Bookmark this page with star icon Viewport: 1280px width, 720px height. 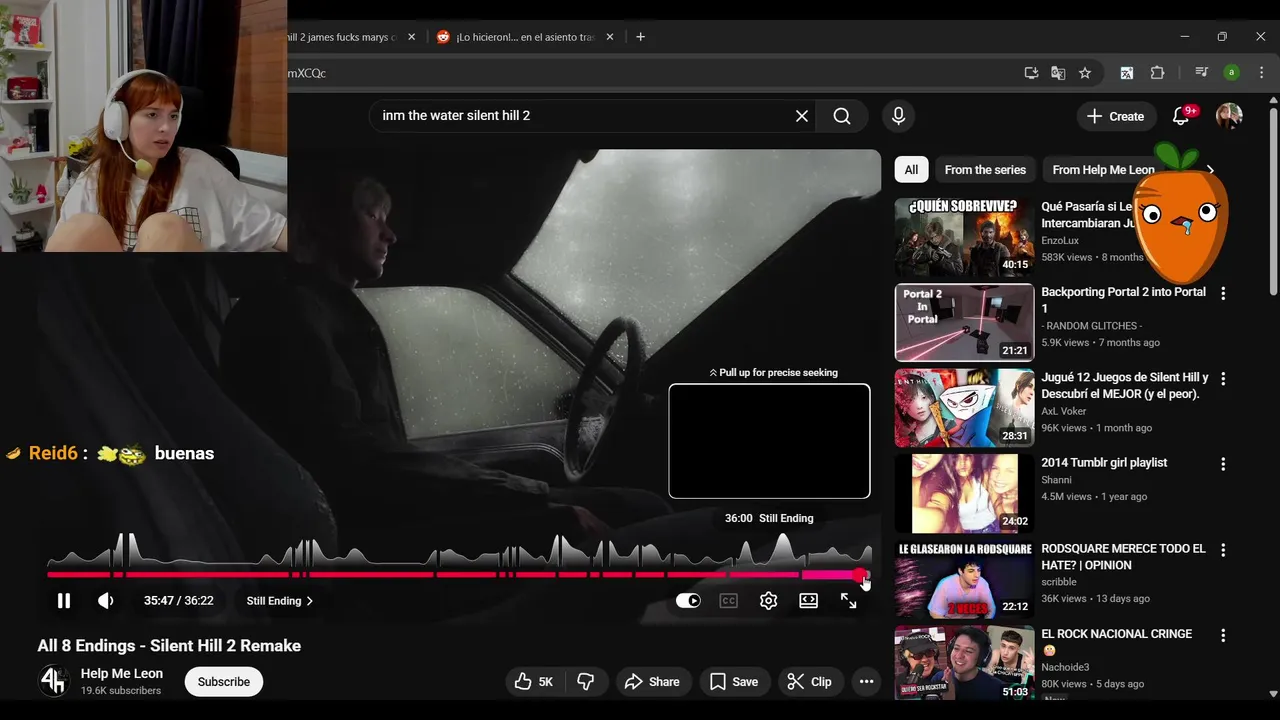click(1085, 73)
